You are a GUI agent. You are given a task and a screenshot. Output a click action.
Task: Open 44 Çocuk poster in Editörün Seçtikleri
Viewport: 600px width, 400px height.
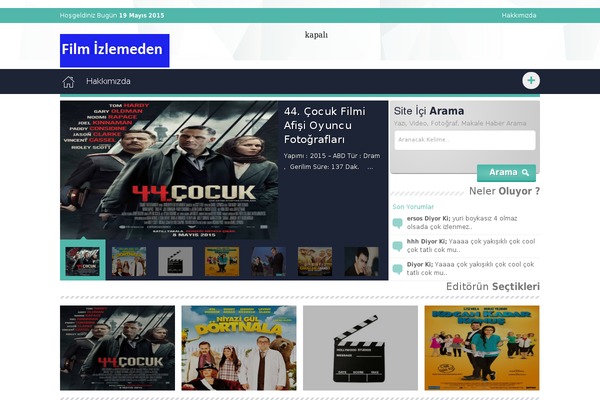click(x=117, y=348)
